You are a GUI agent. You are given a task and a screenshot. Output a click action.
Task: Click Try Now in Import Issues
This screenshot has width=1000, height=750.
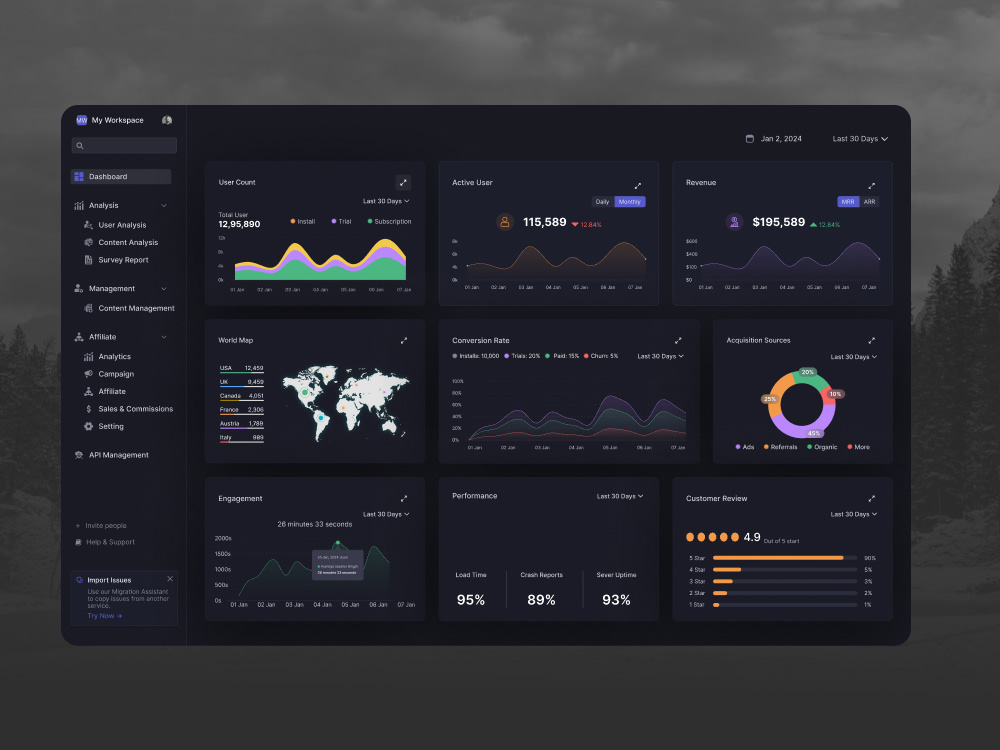pos(105,615)
